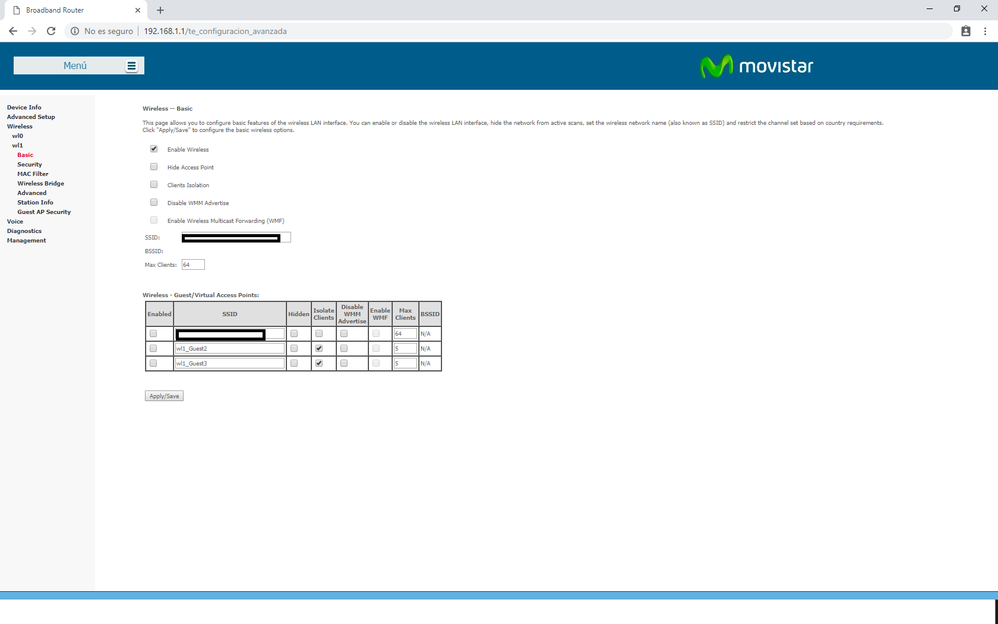
Task: Reload the router page
Action: (51, 31)
